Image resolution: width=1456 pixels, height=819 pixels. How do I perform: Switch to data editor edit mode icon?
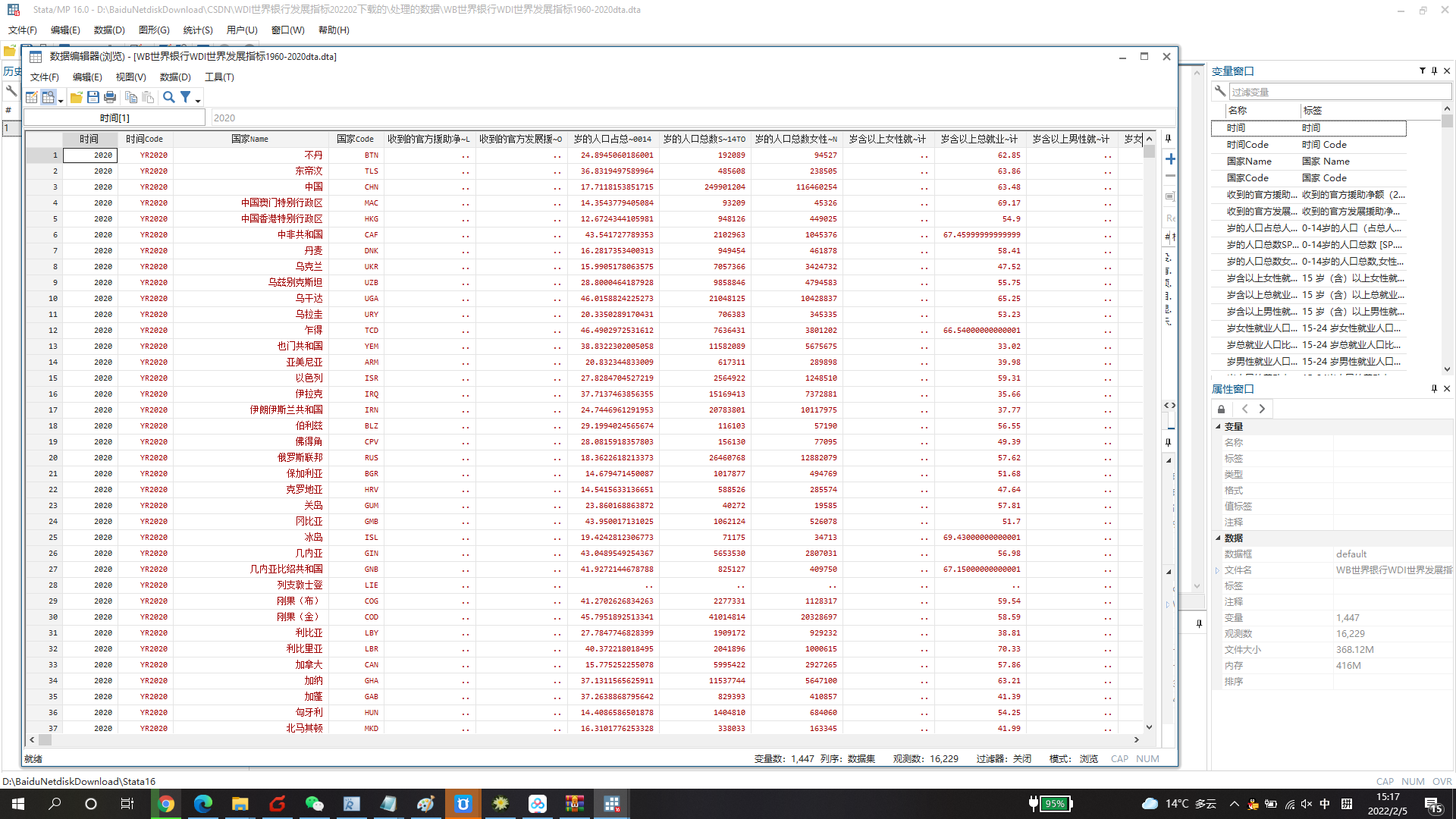pos(31,97)
